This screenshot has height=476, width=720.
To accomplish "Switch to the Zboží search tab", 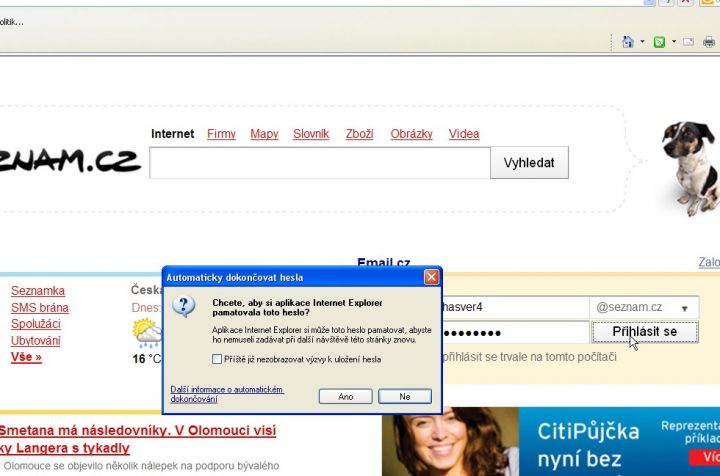I will click(360, 134).
